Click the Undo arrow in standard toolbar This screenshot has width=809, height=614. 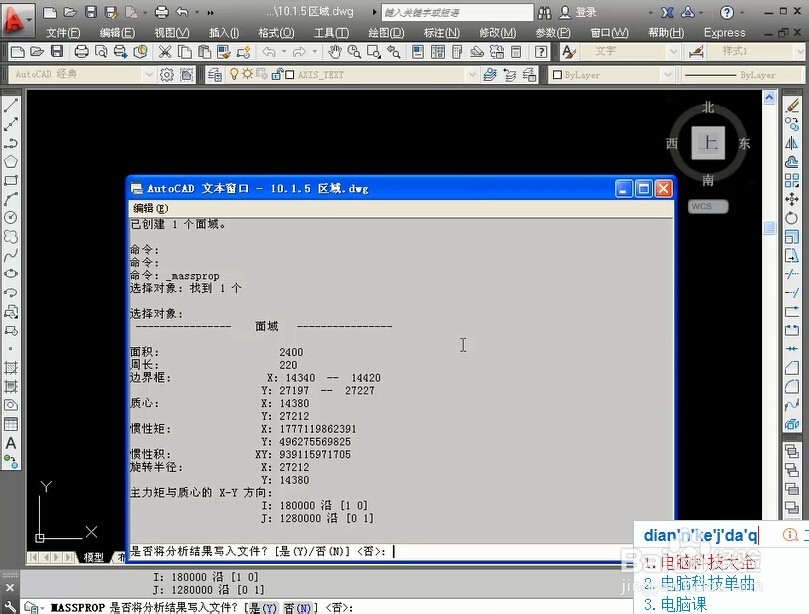[269, 52]
